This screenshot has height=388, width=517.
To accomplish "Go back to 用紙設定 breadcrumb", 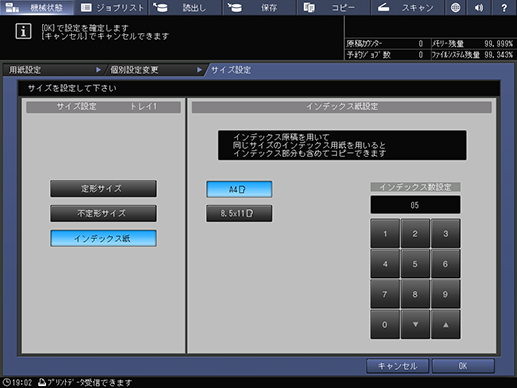I will (x=53, y=70).
